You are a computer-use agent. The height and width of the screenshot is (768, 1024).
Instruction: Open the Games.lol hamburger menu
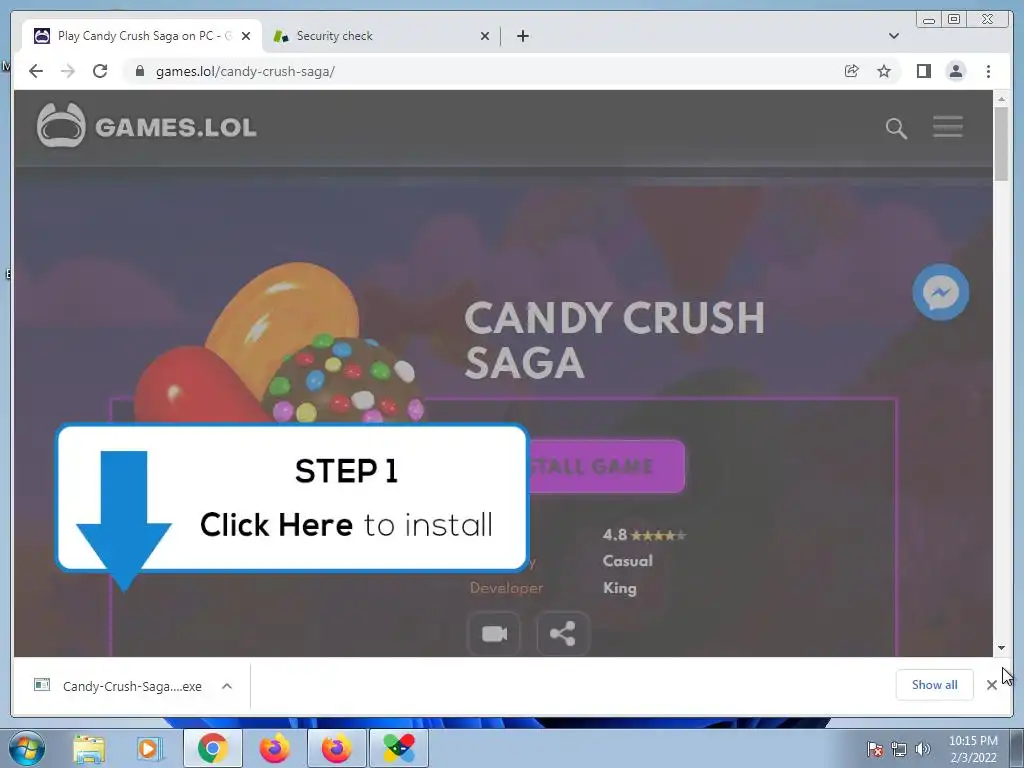tap(948, 127)
